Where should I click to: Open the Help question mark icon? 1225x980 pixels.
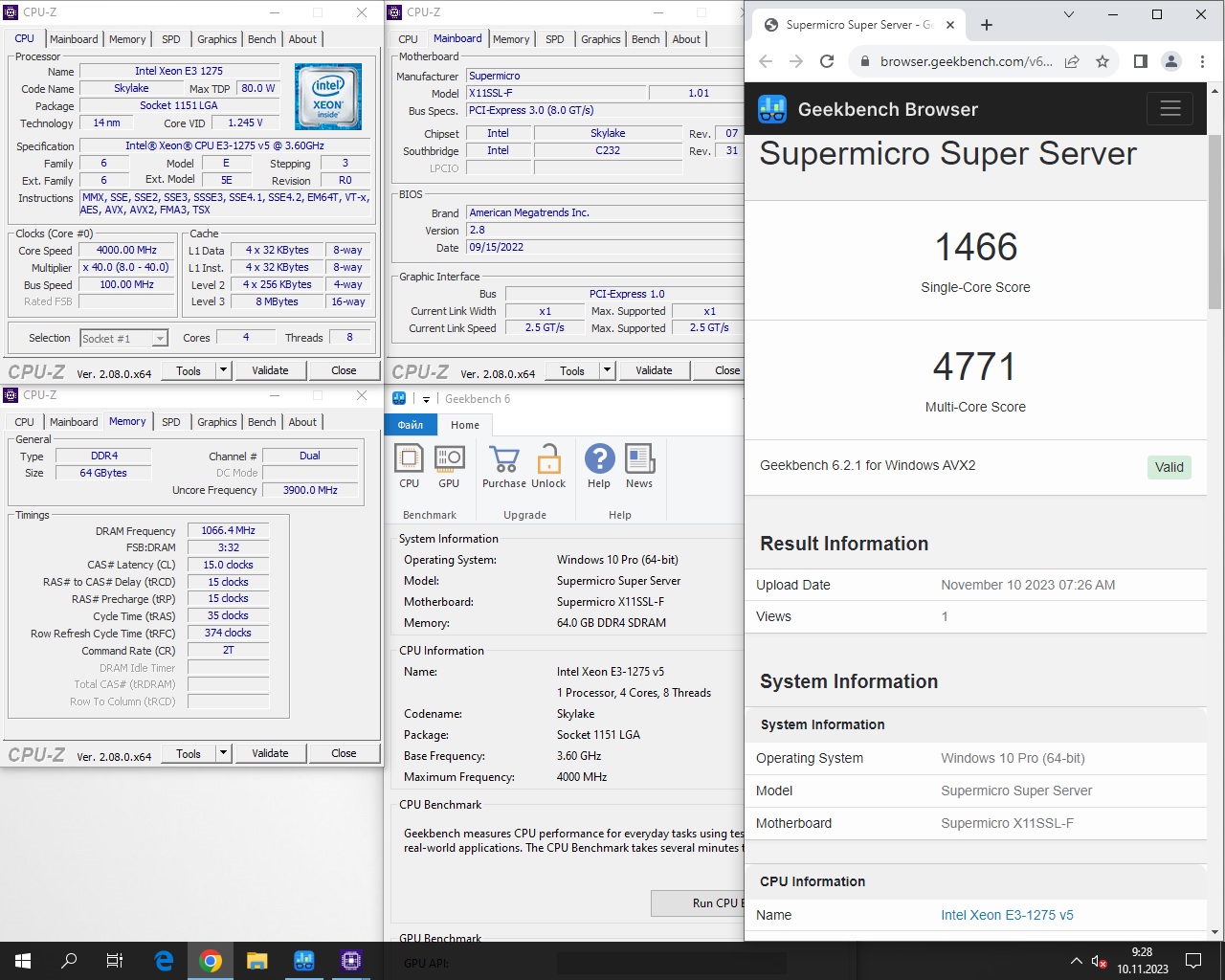click(599, 459)
